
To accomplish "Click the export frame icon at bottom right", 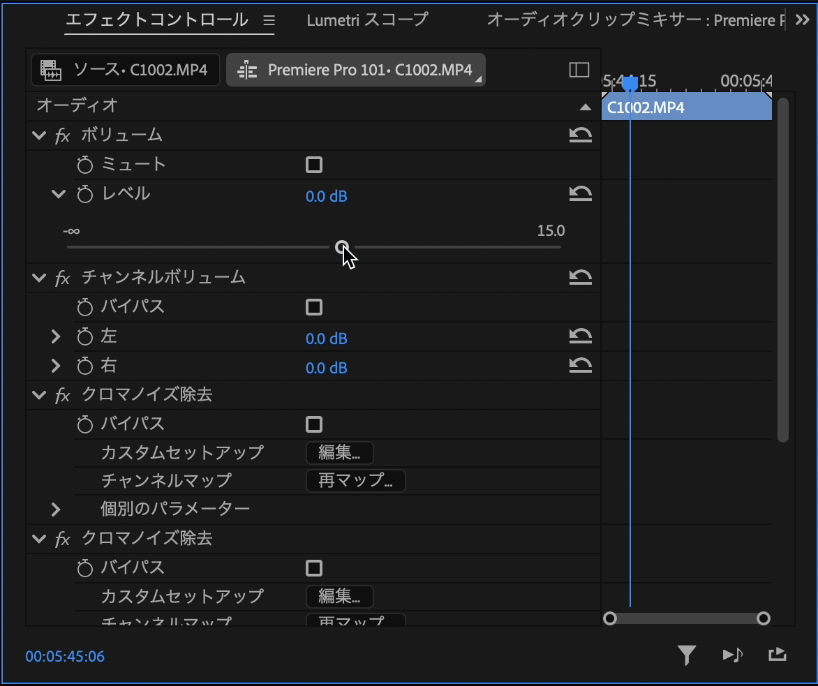I will pos(777,655).
